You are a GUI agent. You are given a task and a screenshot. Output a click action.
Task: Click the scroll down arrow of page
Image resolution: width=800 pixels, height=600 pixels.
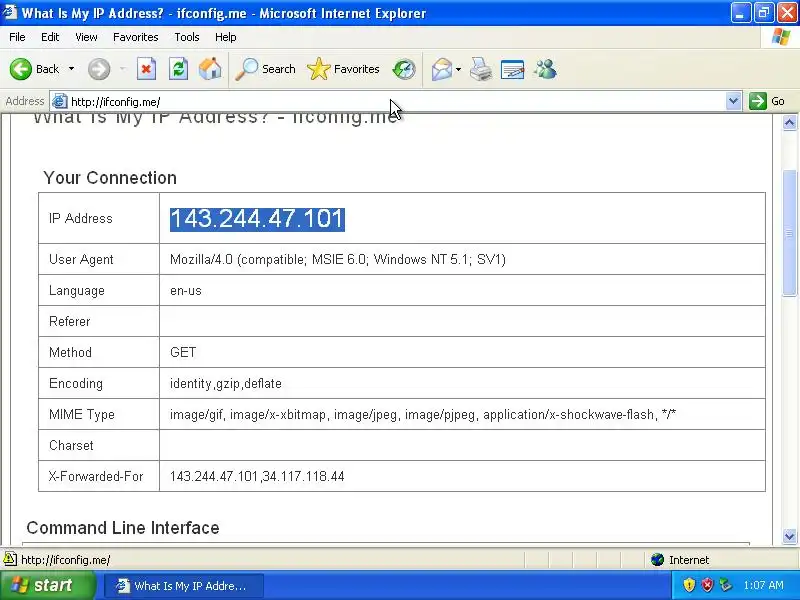[789, 536]
